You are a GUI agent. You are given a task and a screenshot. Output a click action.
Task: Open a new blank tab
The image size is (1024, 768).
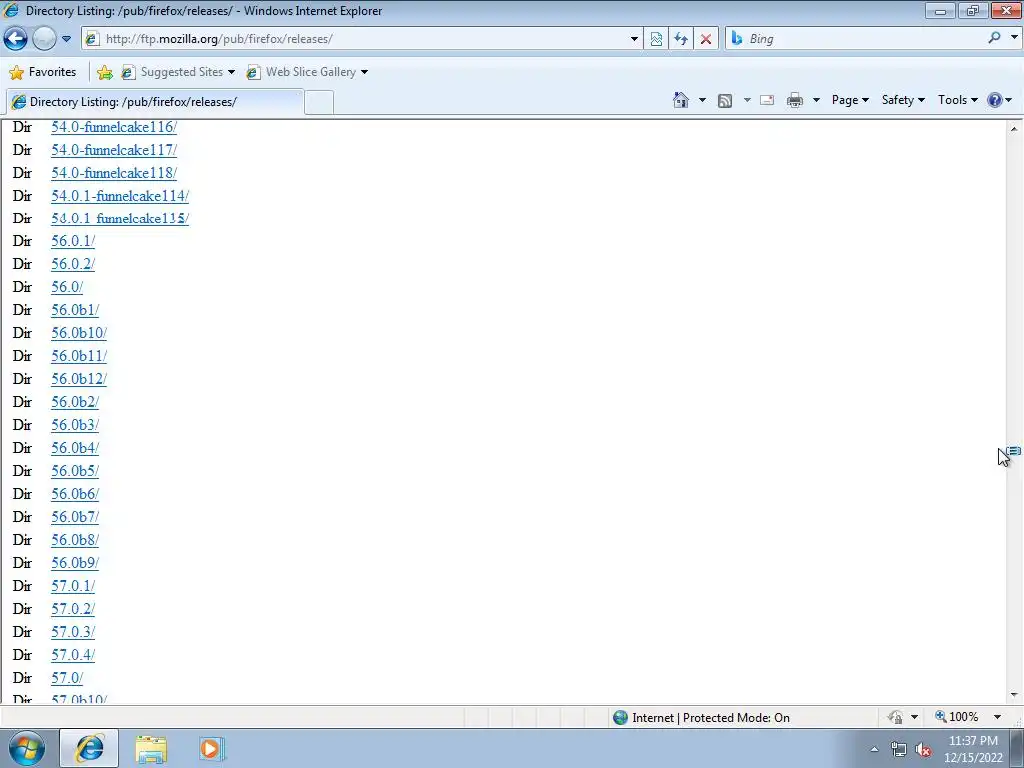pos(319,103)
